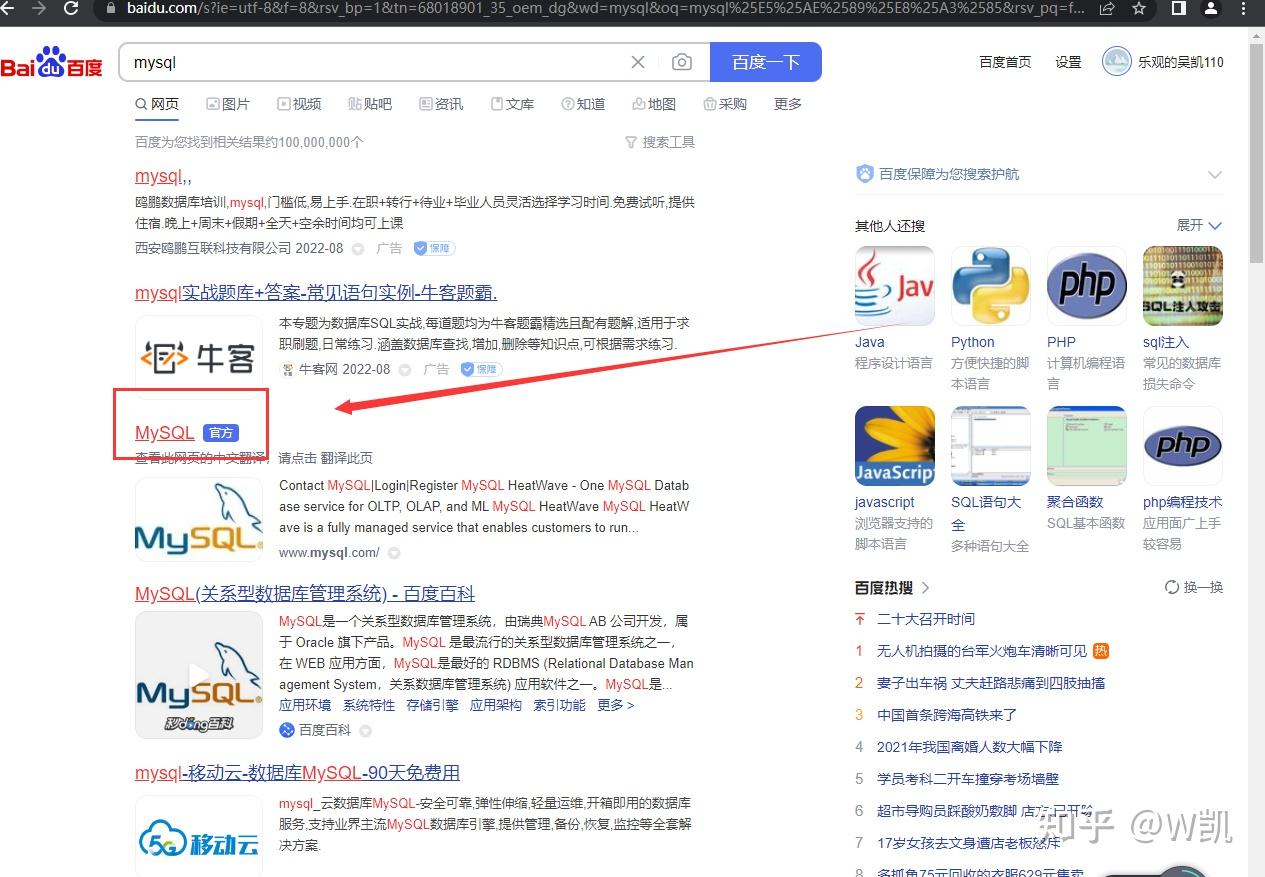Image resolution: width=1265 pixels, height=877 pixels.
Task: Open the php编程技术 thumbnail
Action: point(1183,446)
